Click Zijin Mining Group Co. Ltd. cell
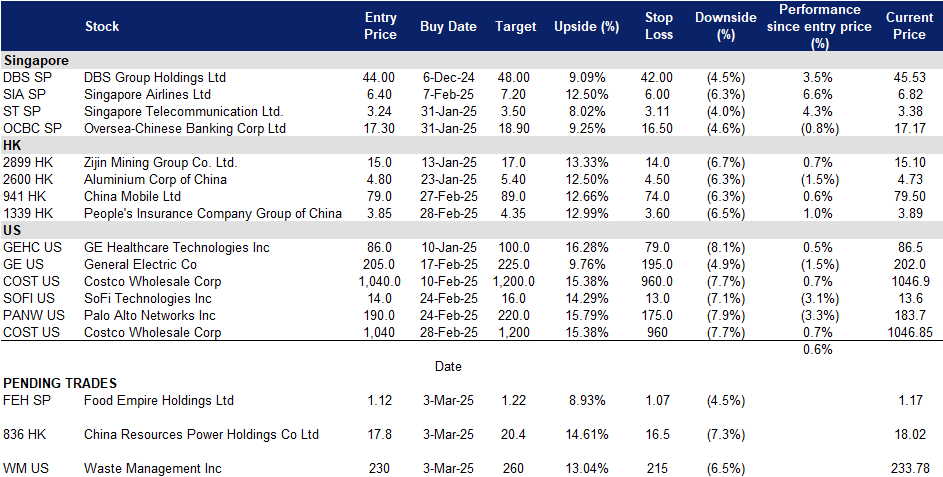The width and height of the screenshot is (943, 477). 160,162
